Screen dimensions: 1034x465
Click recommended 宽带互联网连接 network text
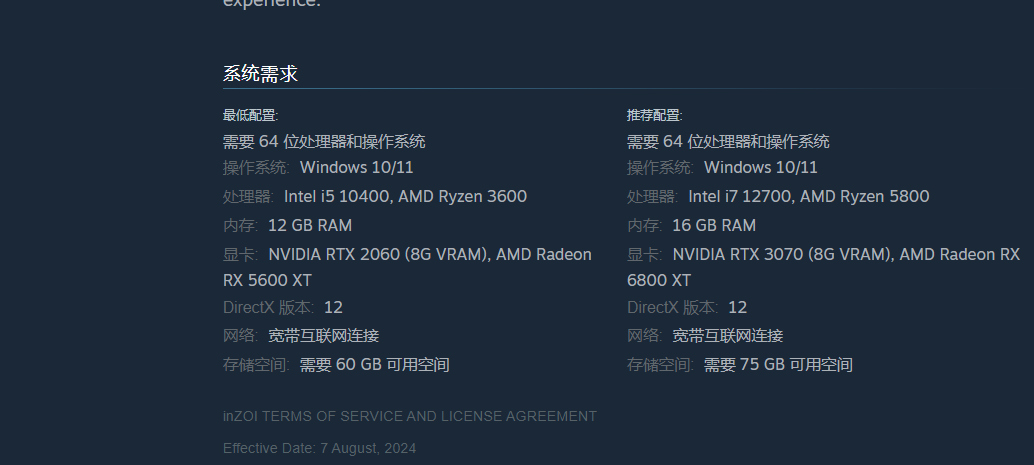click(x=727, y=336)
